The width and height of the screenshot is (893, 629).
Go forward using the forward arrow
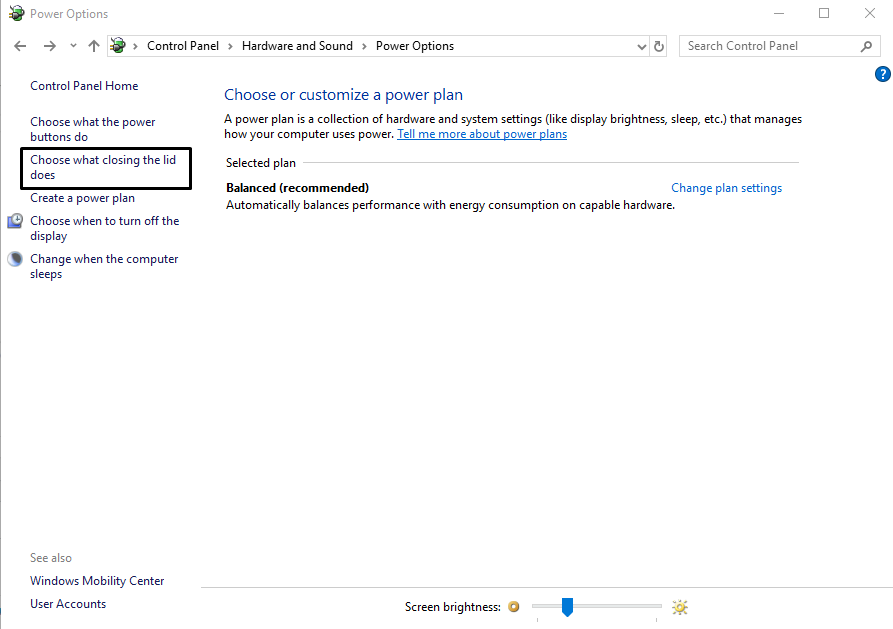point(50,46)
